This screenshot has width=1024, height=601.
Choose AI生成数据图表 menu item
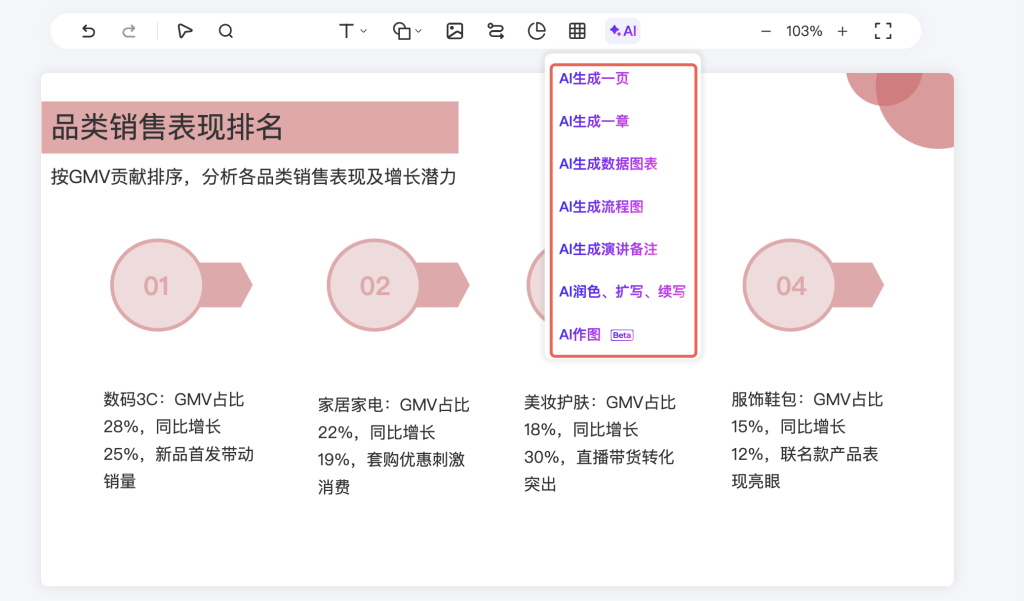tap(608, 164)
